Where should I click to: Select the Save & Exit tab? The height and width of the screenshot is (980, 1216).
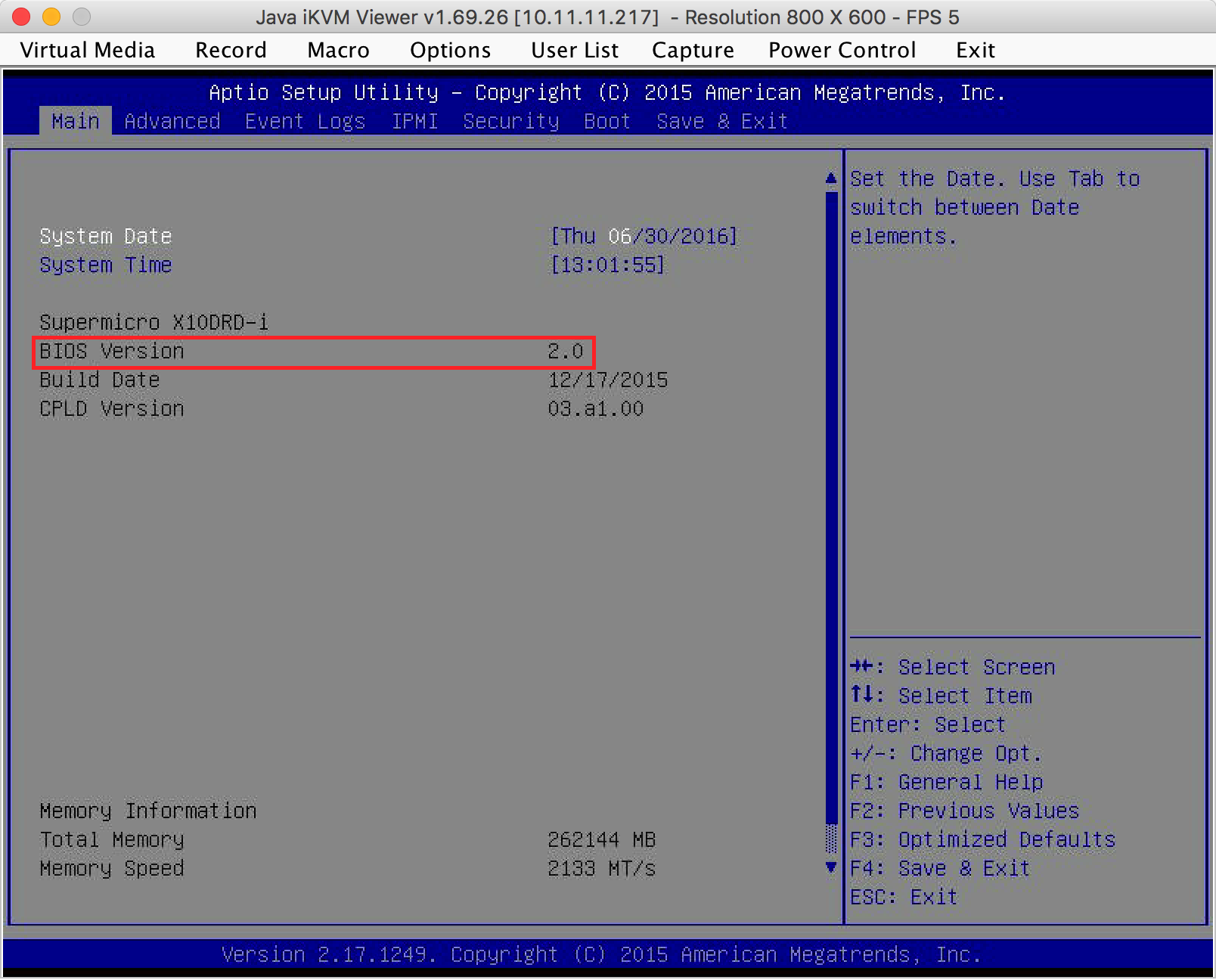[x=721, y=121]
